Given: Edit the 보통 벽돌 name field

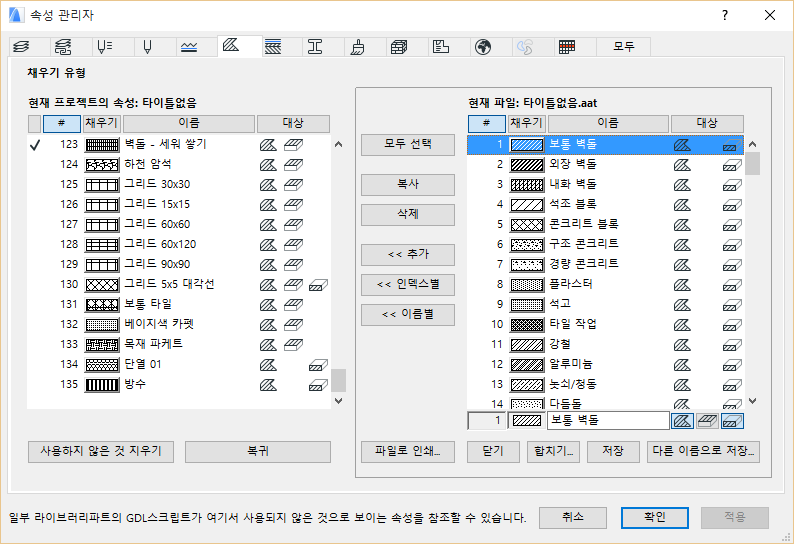Looking at the screenshot, I should point(608,420).
